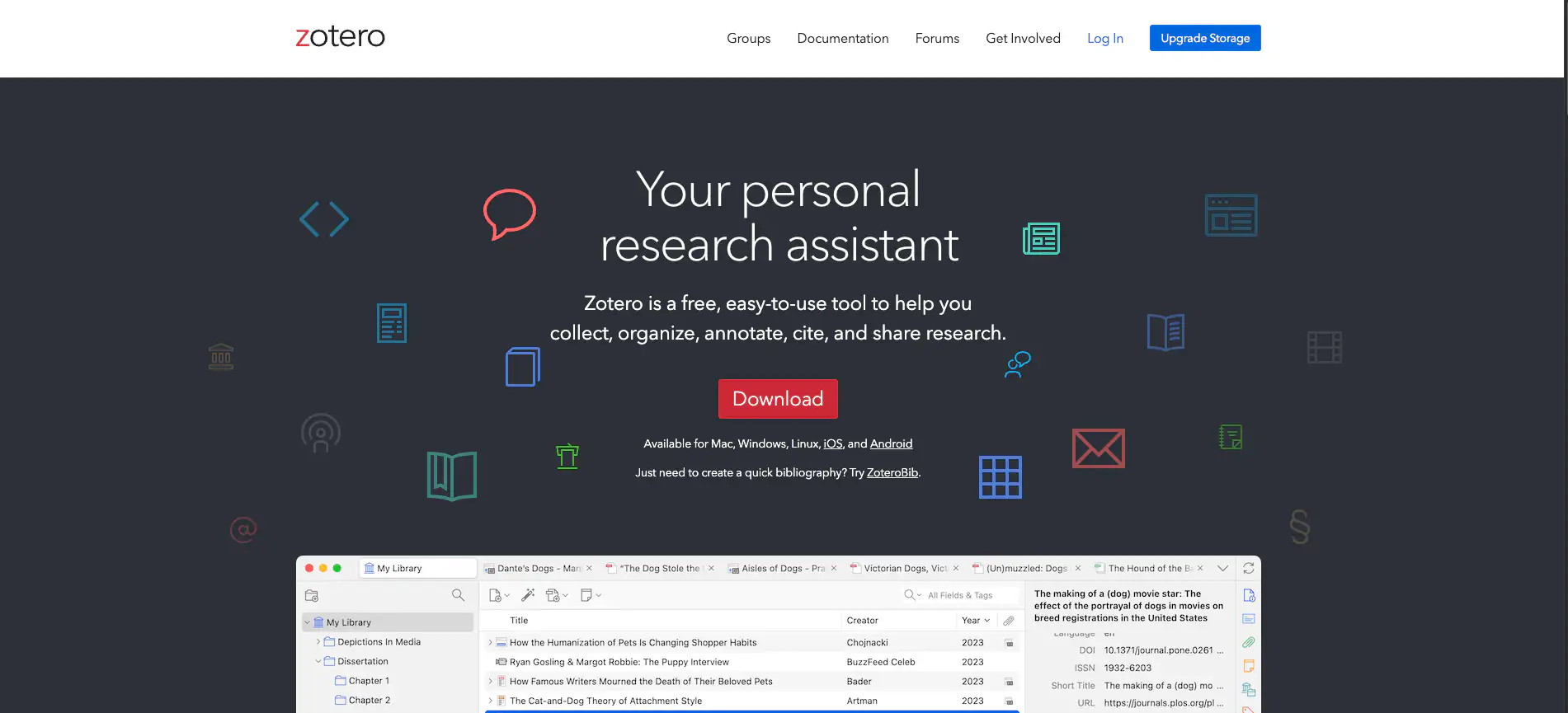Click the Upgrade Storage button
Screen dimensions: 1568x713
[1204, 38]
